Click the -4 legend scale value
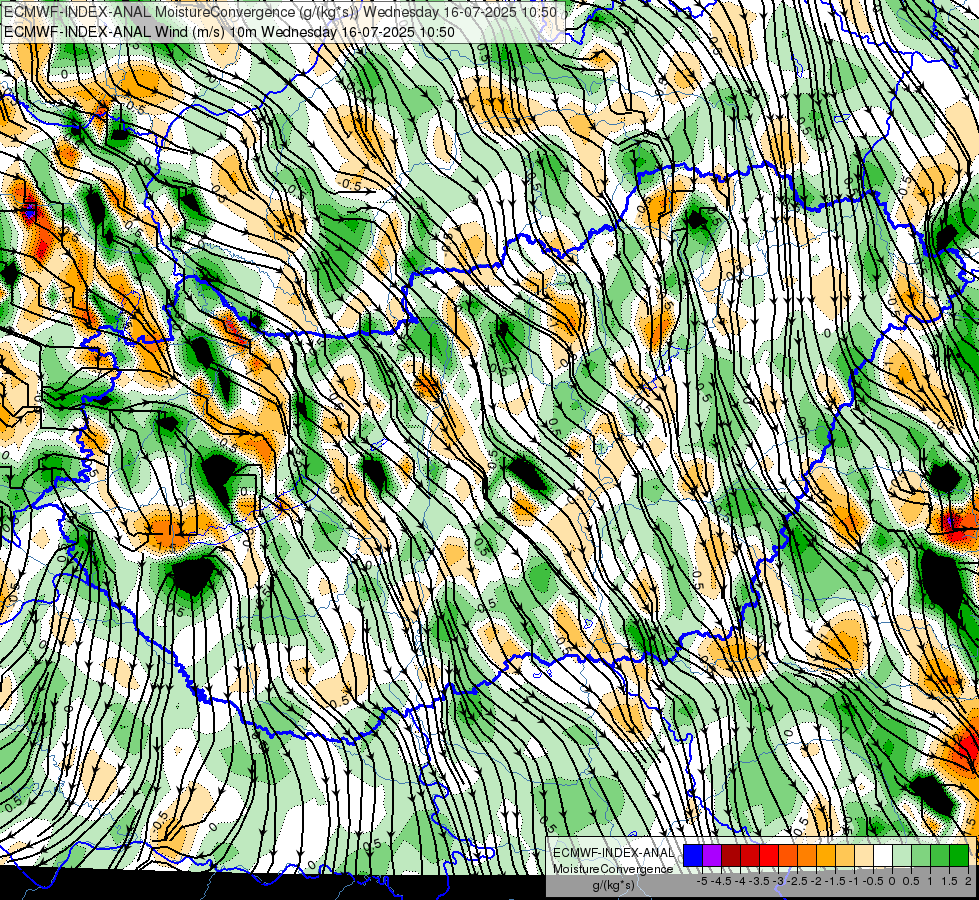 [x=740, y=881]
